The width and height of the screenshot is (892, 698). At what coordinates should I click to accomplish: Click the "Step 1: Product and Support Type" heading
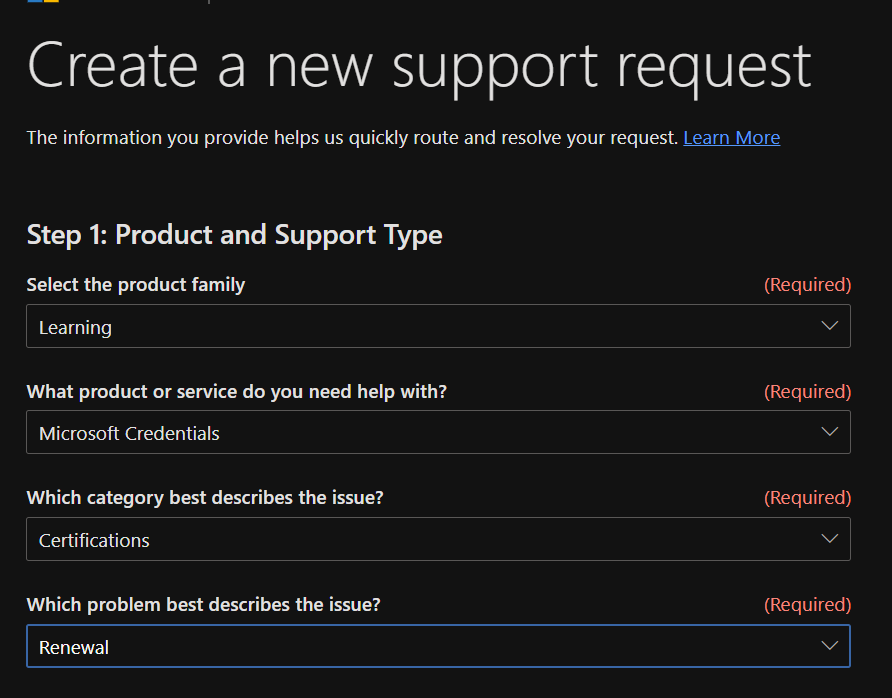click(234, 235)
